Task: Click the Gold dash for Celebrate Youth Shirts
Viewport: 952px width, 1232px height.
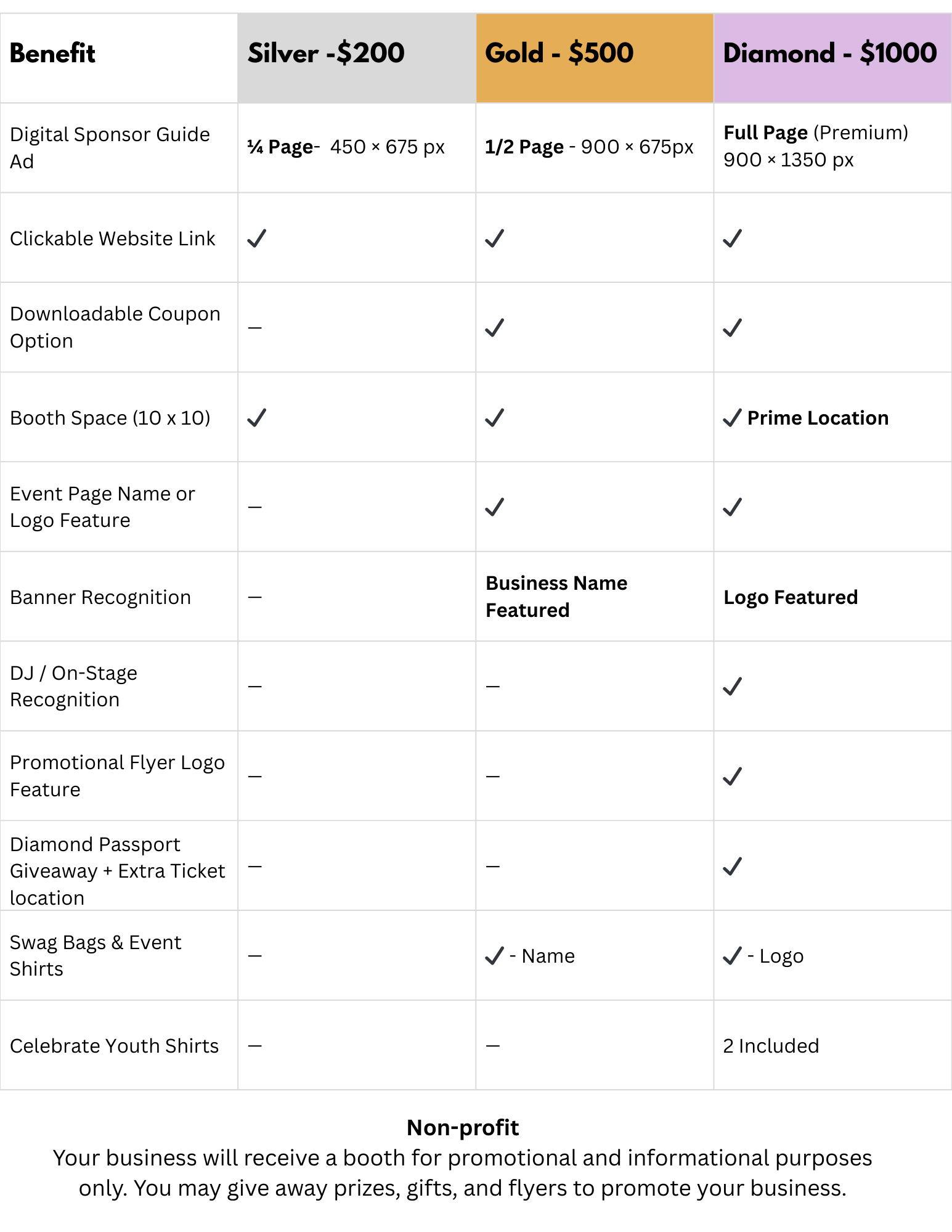Action: coord(493,1046)
